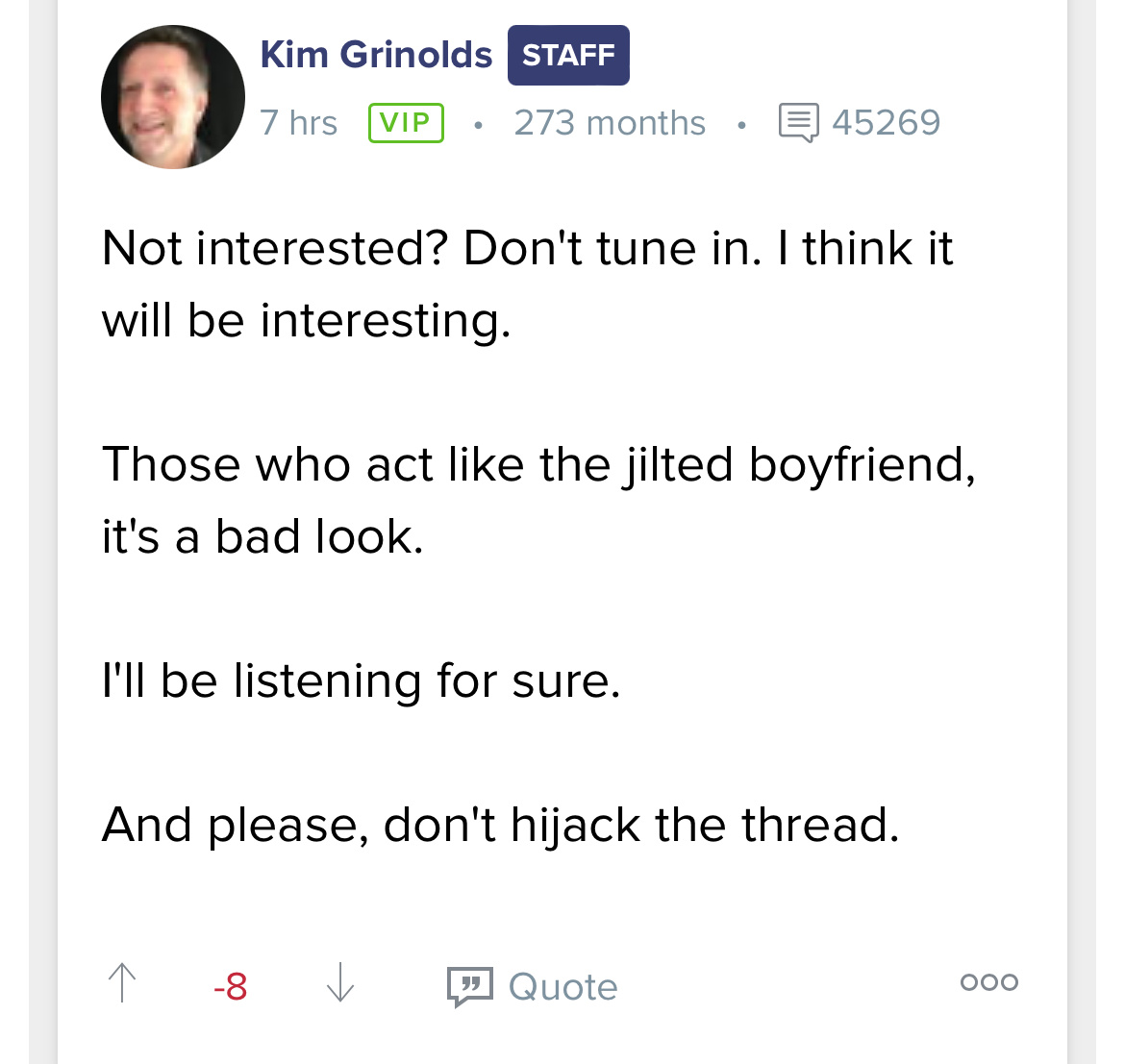Click the "I'll be listening for sure" line
This screenshot has height=1064, width=1125.
[x=362, y=681]
